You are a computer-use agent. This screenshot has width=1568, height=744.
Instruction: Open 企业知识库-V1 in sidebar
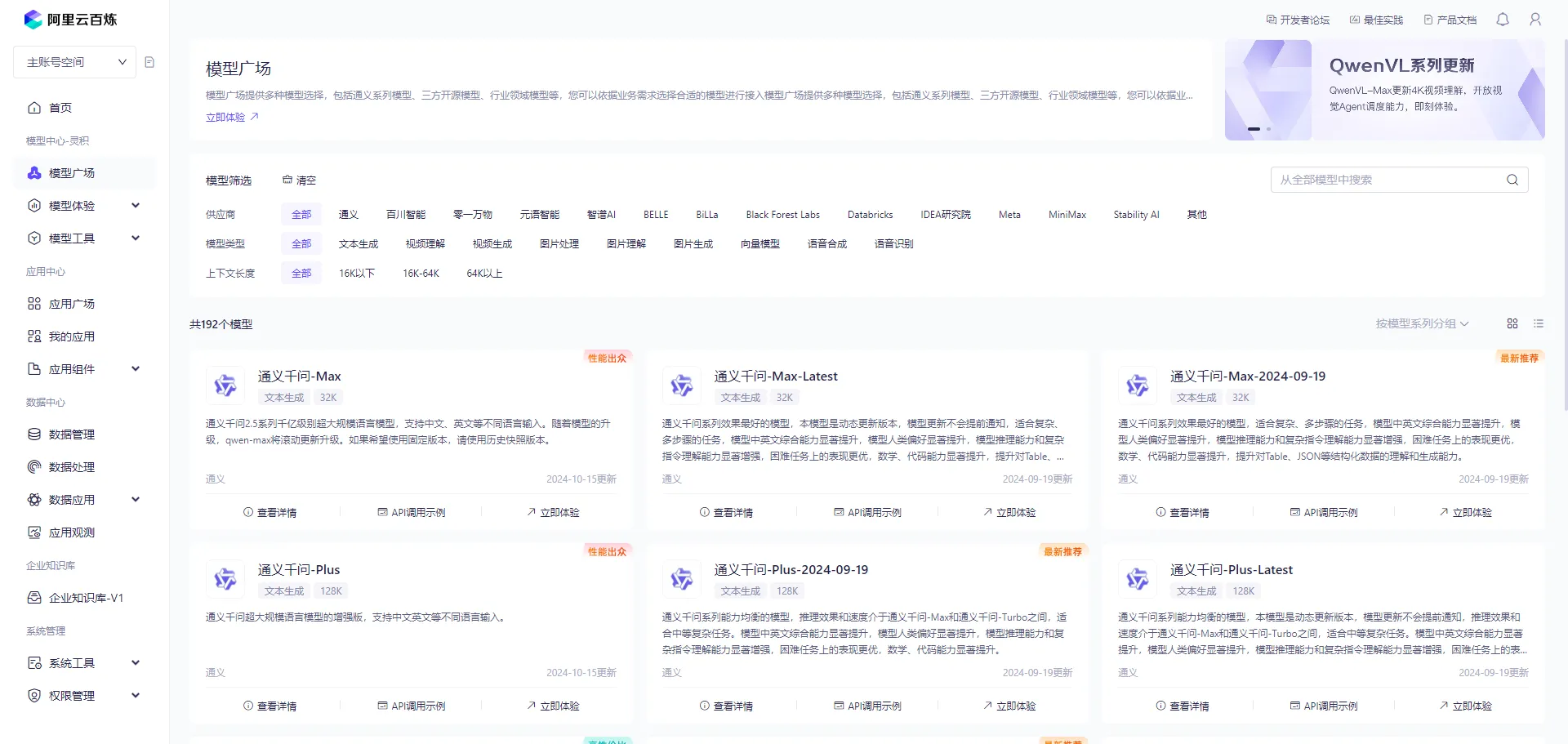85,598
